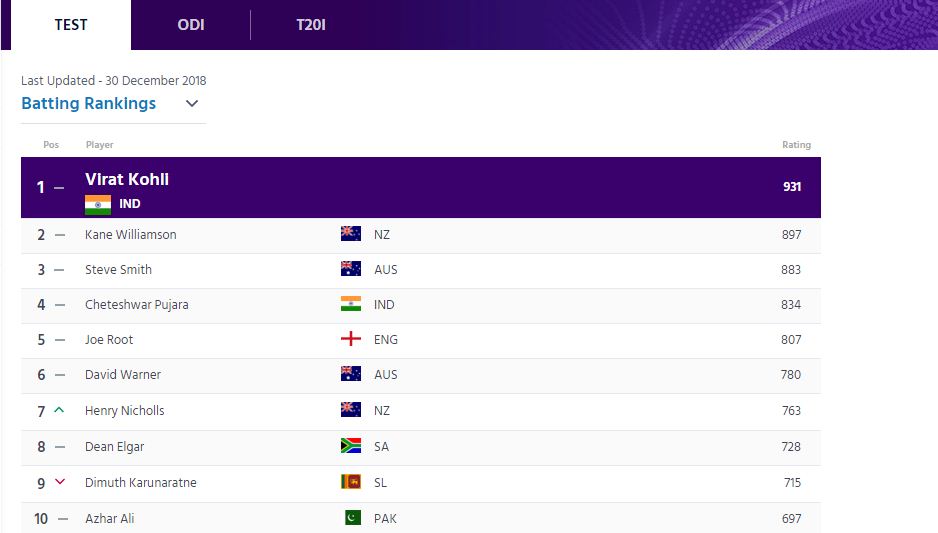Click the red down arrow for Dimuth Karunaratne
Viewport: 938px width, 533px height.
tap(59, 482)
